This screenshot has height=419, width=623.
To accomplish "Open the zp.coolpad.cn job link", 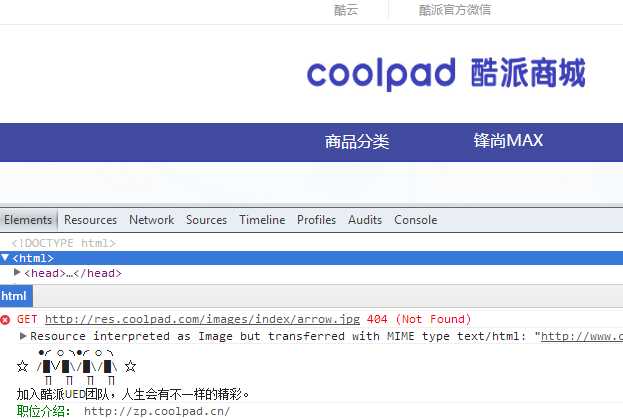I will (157, 411).
